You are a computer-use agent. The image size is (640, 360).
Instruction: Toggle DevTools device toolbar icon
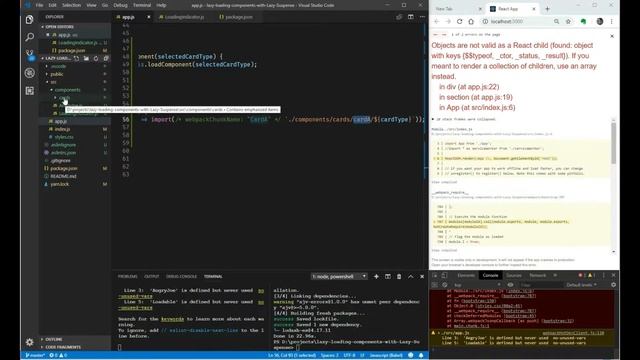pyautogui.click(x=444, y=275)
